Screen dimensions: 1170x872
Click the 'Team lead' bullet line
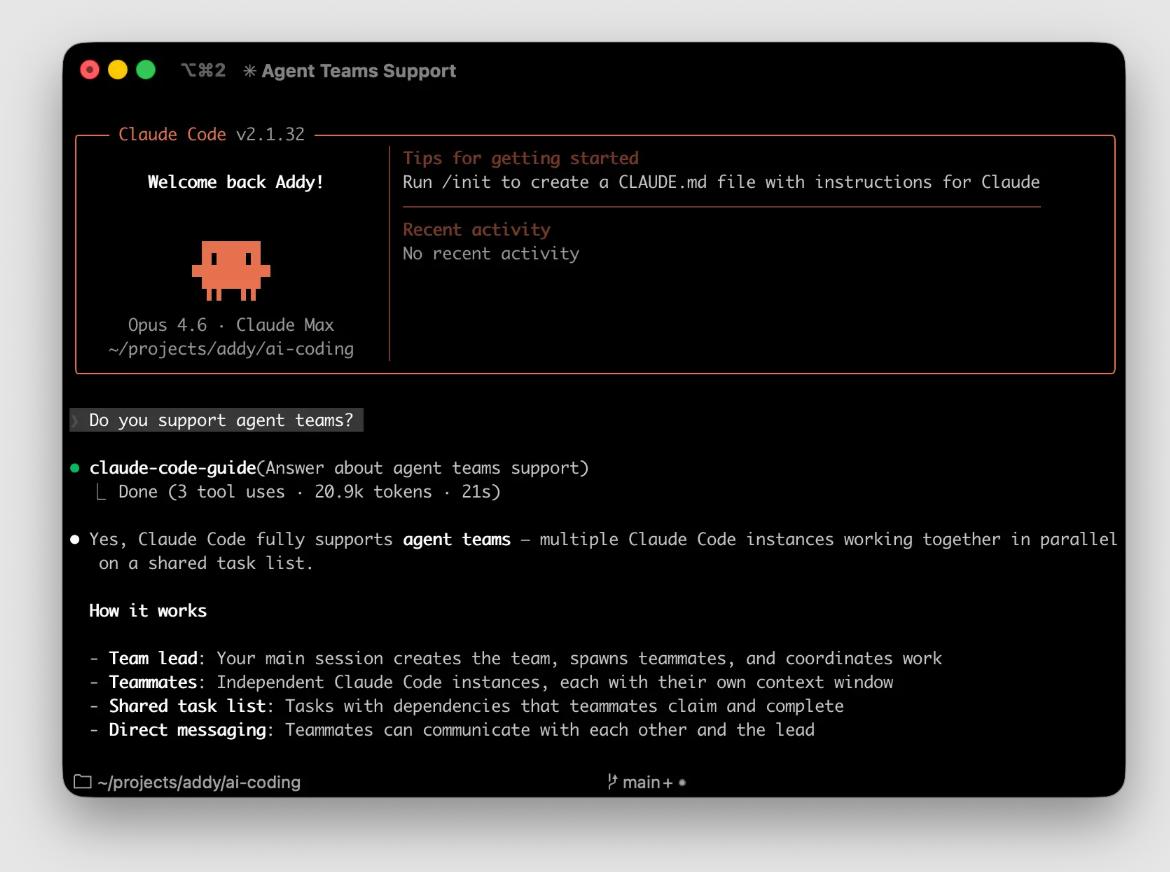coord(516,658)
